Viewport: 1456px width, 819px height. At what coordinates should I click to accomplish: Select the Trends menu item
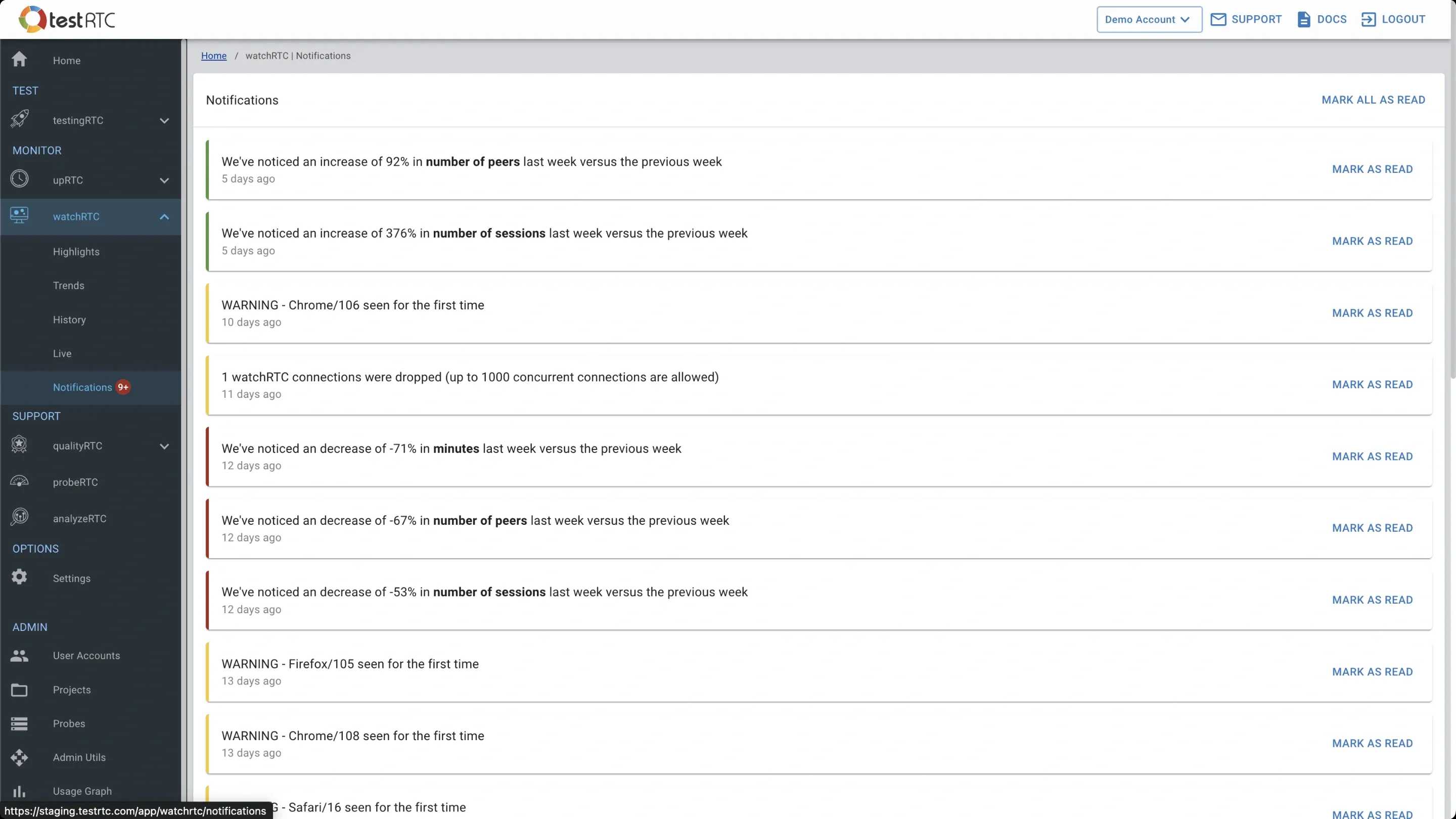tap(68, 285)
